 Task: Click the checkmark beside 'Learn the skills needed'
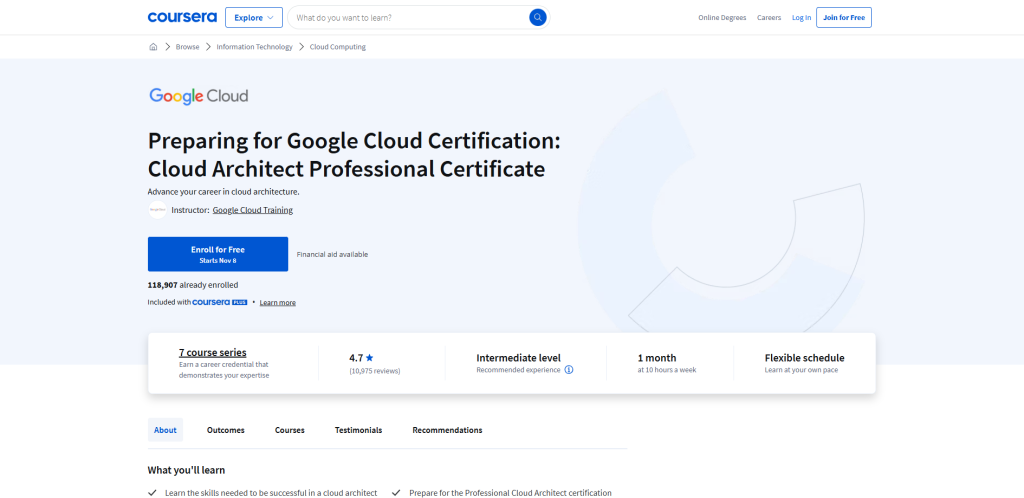coord(152,493)
